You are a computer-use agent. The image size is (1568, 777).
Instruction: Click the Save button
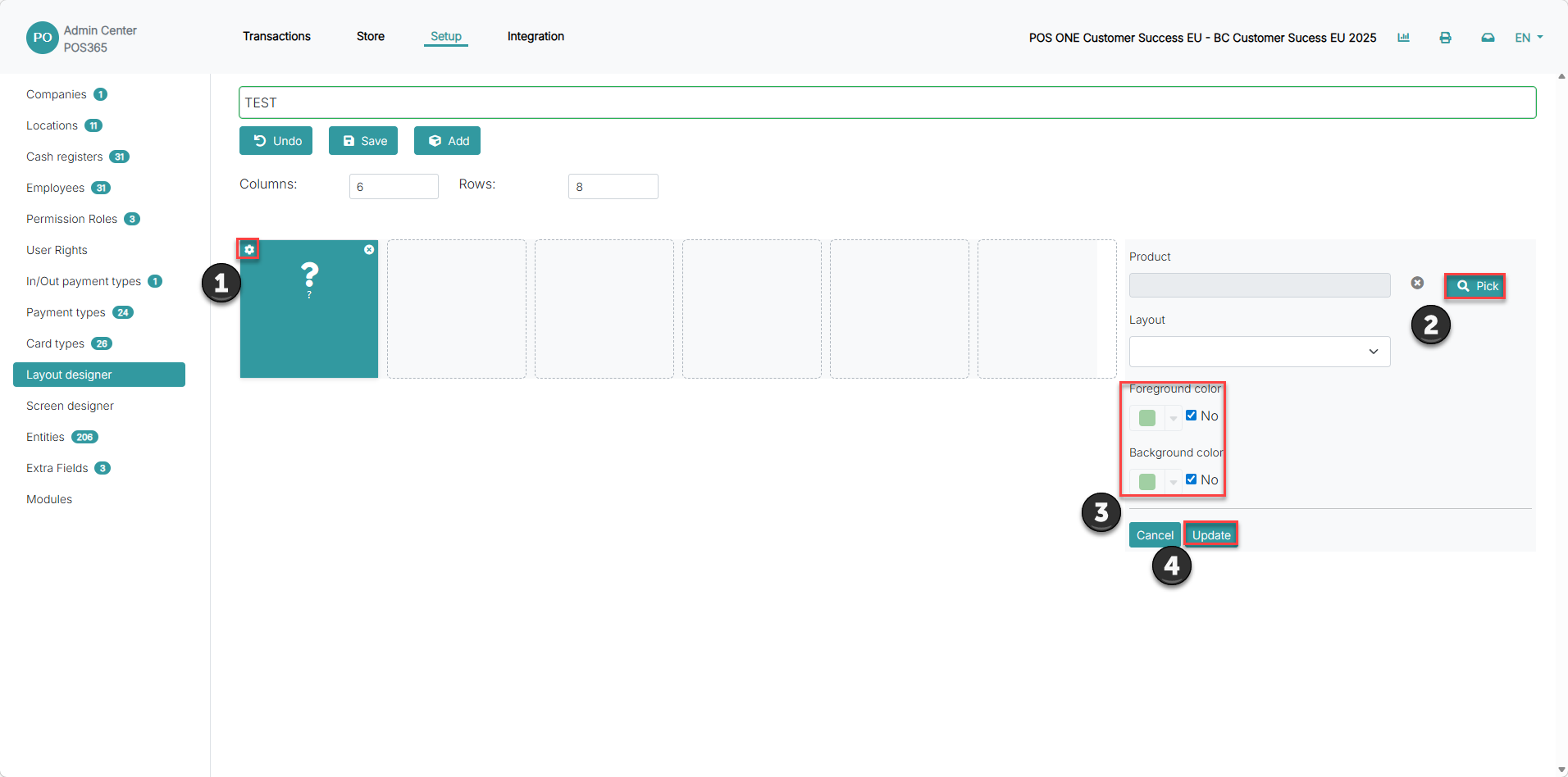pos(363,141)
